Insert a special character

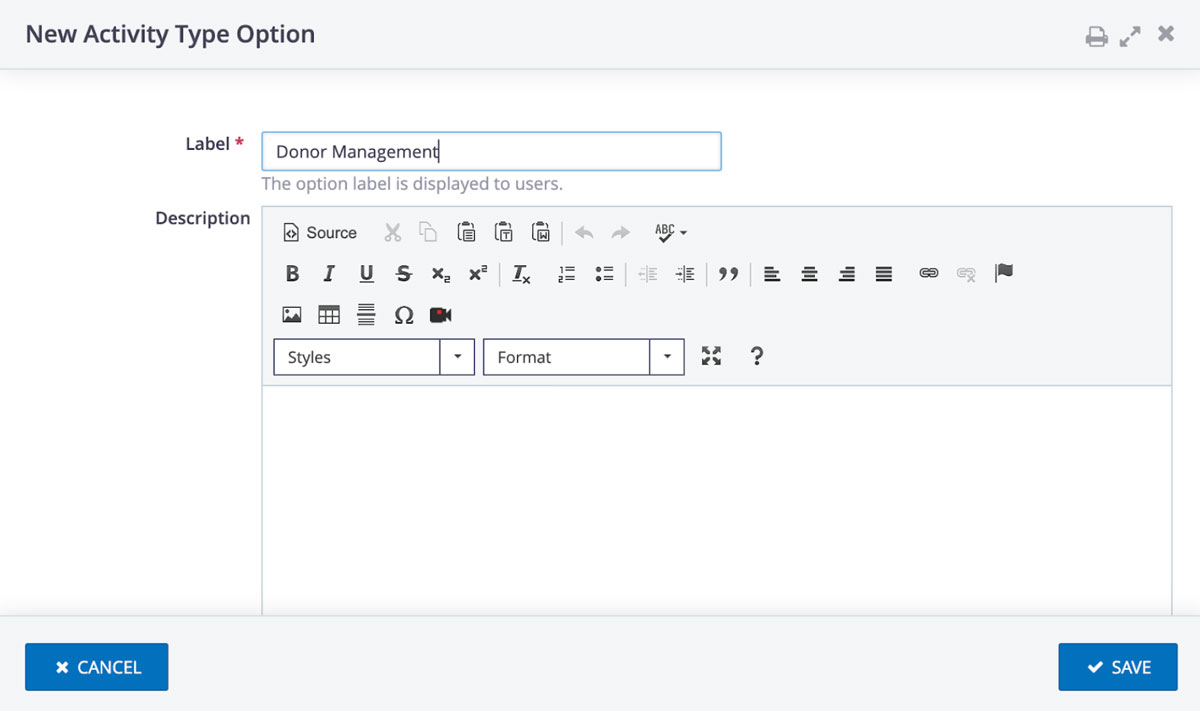click(404, 315)
